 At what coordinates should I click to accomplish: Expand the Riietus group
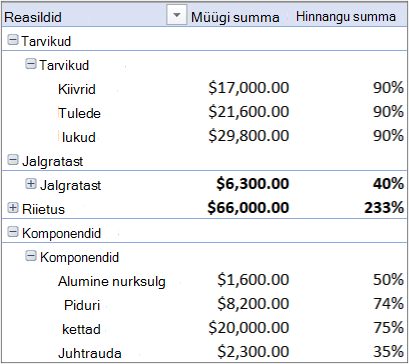[13, 208]
